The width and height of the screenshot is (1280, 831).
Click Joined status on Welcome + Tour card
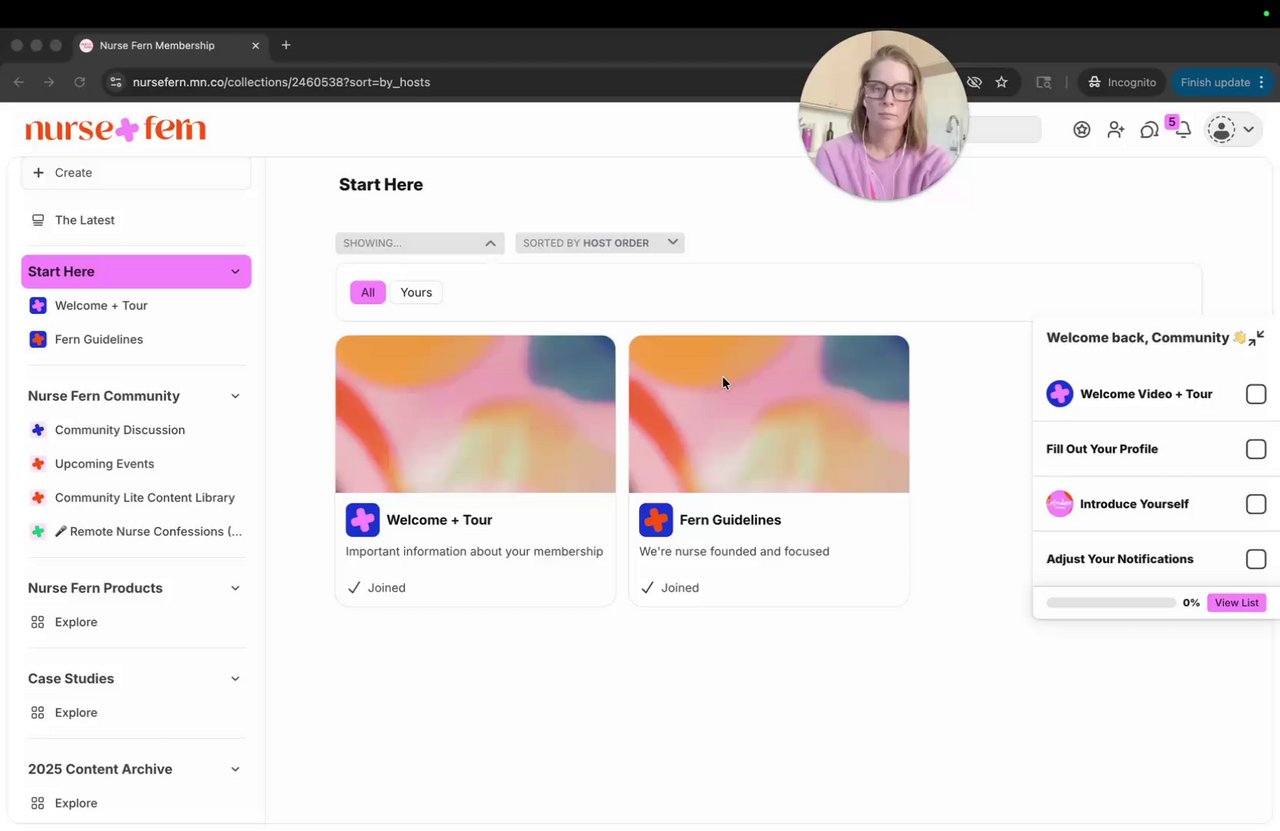point(376,588)
